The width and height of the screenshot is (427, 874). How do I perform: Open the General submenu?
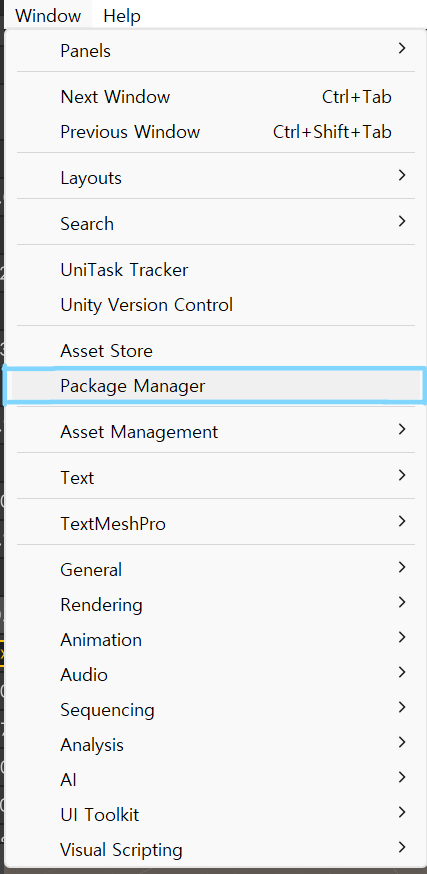(215, 570)
